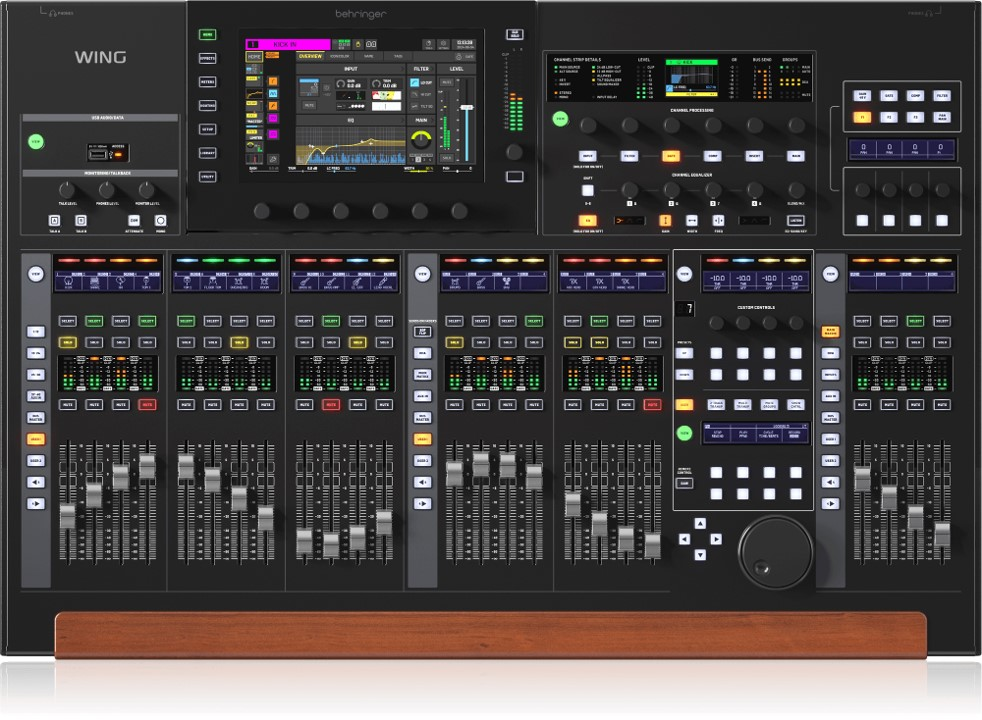Toggle SHIFT in the Channel Equalizer section
This screenshot has height=720, width=982.
click(x=588, y=191)
